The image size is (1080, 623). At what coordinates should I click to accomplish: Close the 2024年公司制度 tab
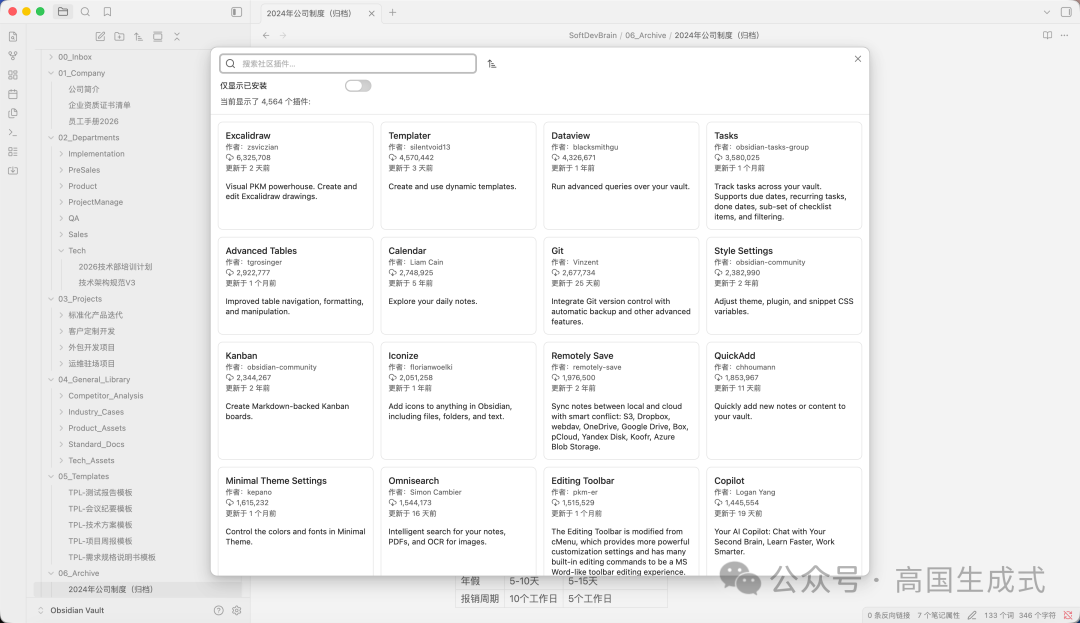click(x=372, y=13)
